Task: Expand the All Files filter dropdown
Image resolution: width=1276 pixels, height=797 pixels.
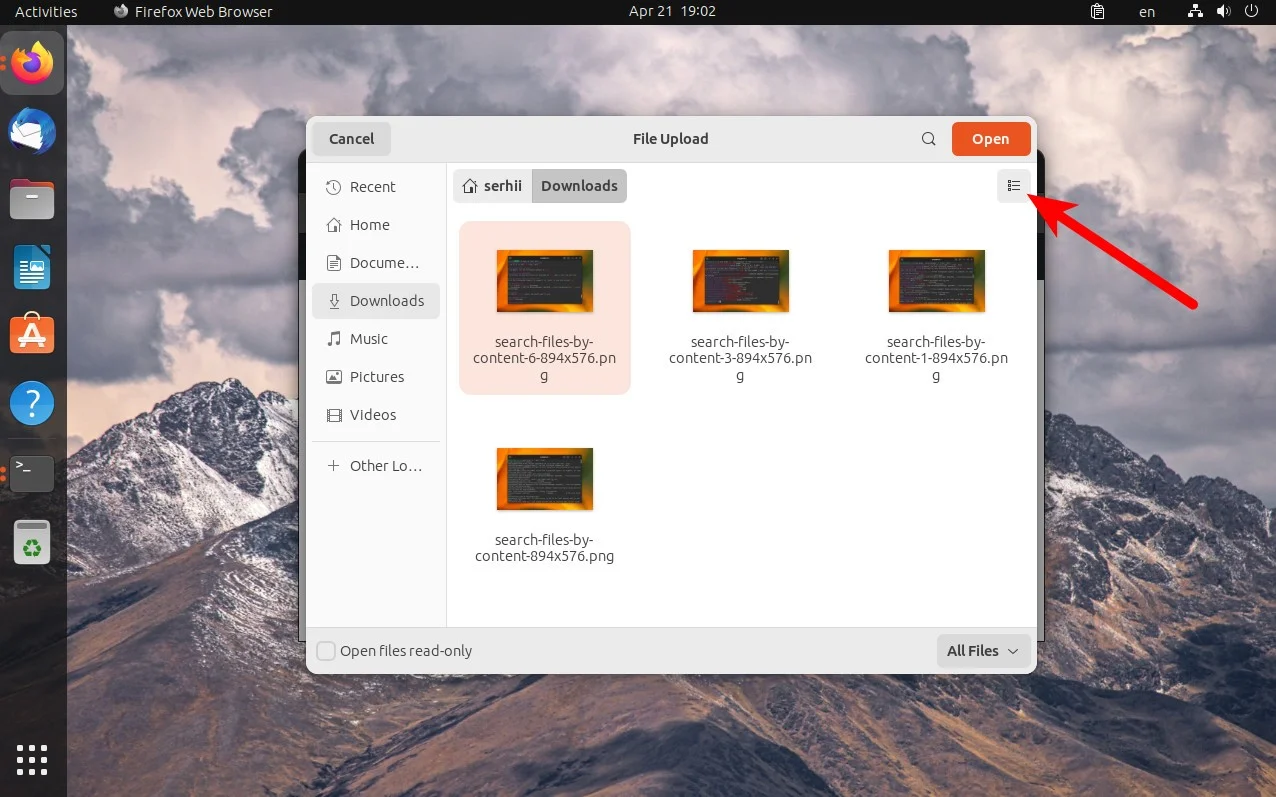Action: (983, 651)
